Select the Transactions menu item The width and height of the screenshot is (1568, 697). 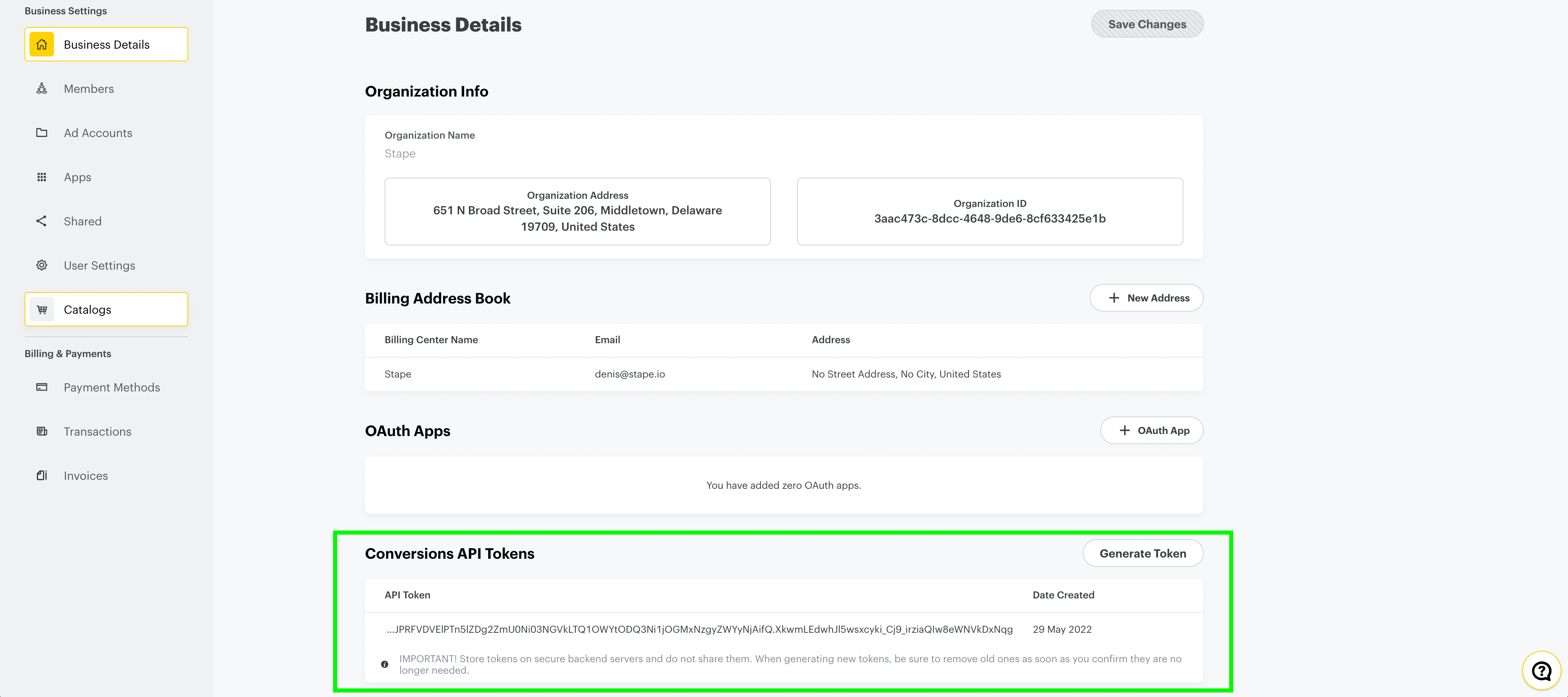pos(97,431)
